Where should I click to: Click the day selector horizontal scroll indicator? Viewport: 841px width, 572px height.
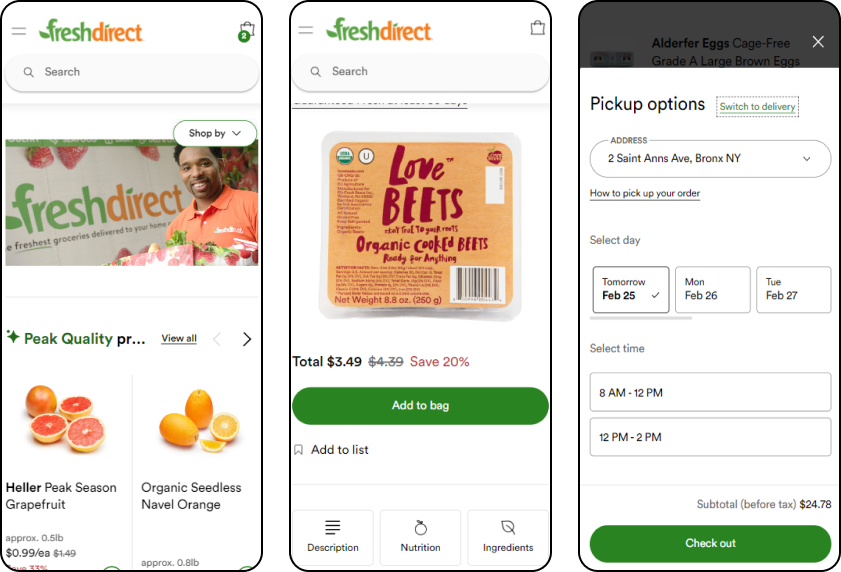(640, 318)
